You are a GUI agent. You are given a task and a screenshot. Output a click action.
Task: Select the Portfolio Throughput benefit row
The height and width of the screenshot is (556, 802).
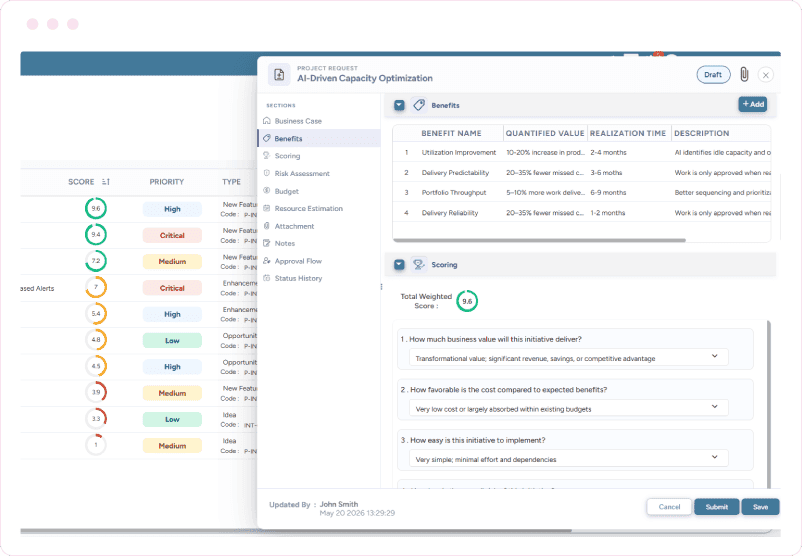coord(582,193)
